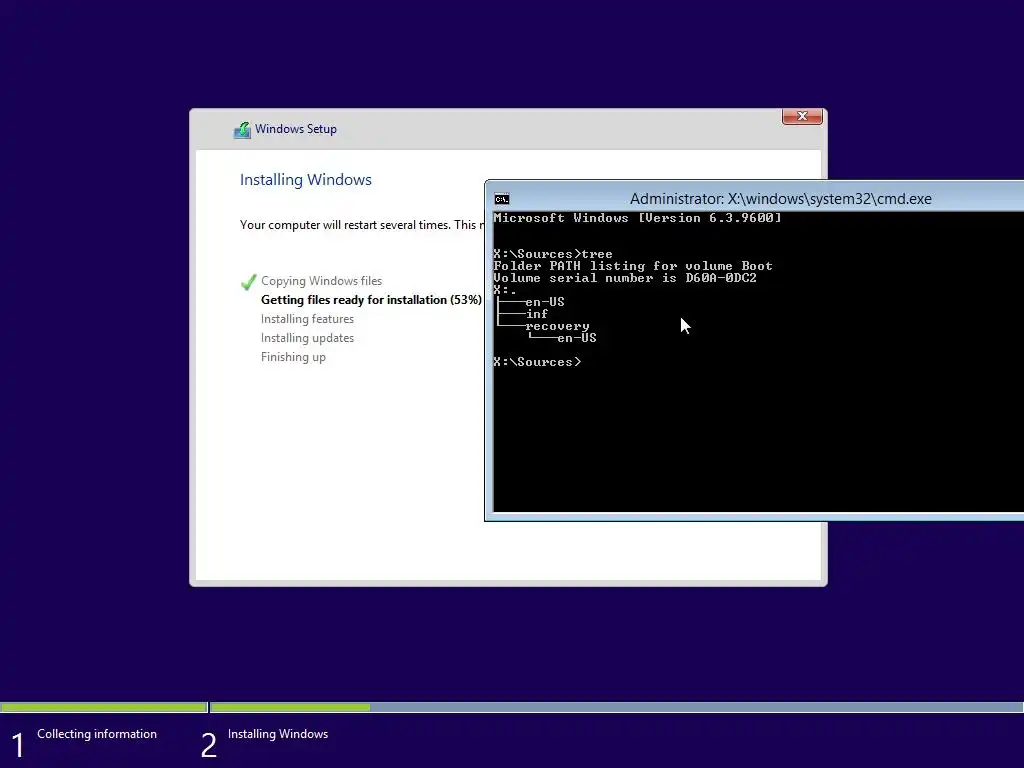The width and height of the screenshot is (1024, 768).
Task: Click 'Copying Windows files' step
Action: click(321, 281)
